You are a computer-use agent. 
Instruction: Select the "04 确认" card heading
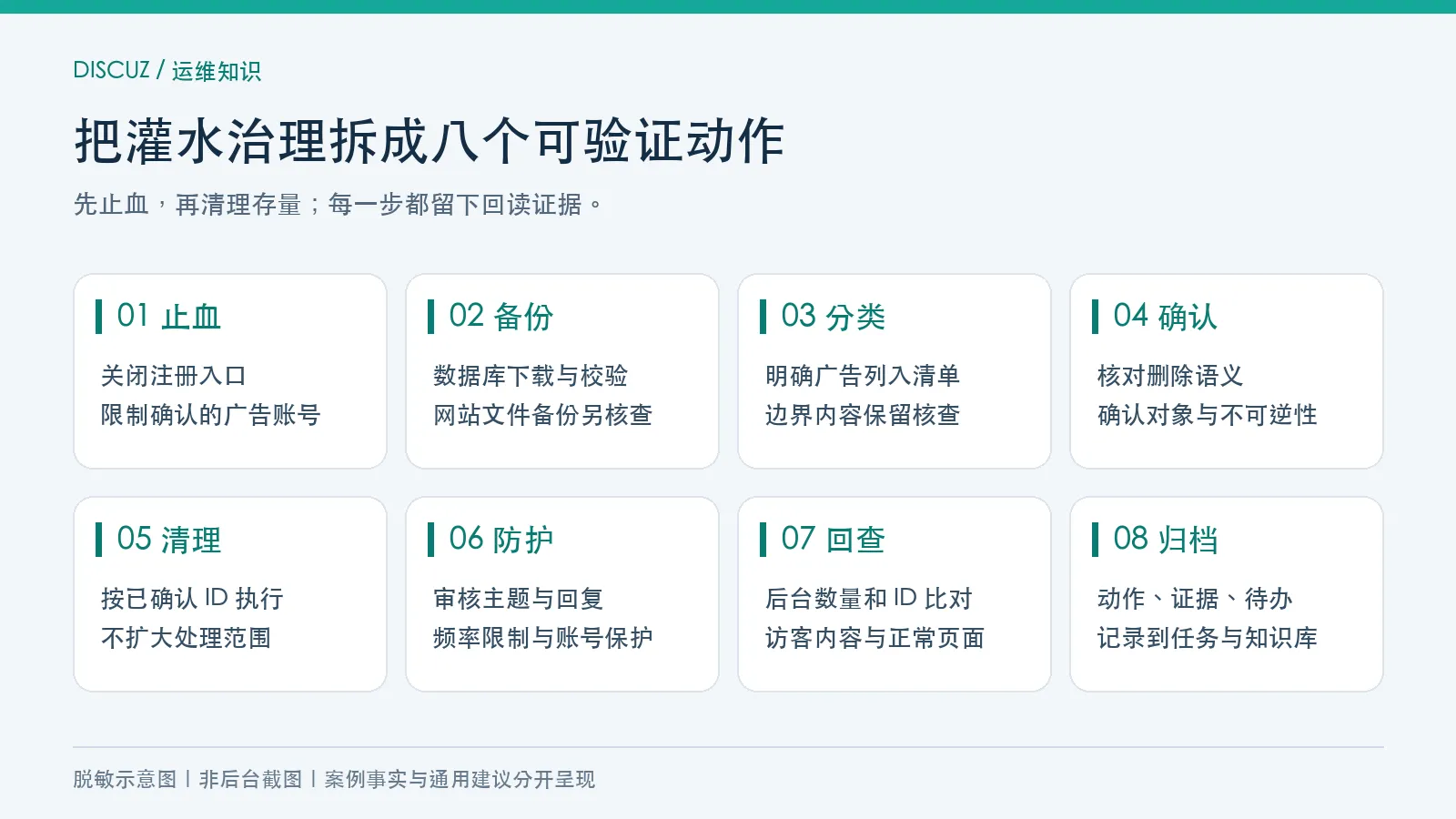[x=1166, y=317]
